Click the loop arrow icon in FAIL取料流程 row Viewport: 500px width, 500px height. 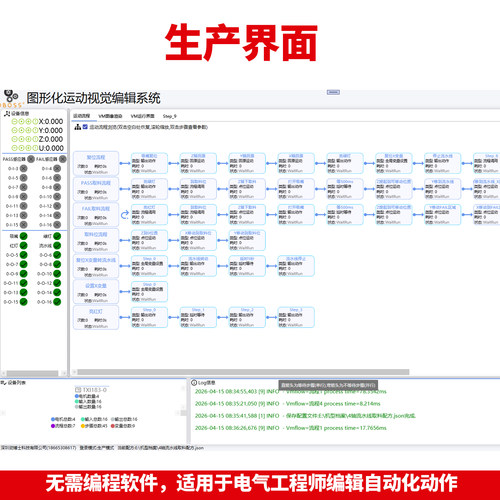pos(125,215)
